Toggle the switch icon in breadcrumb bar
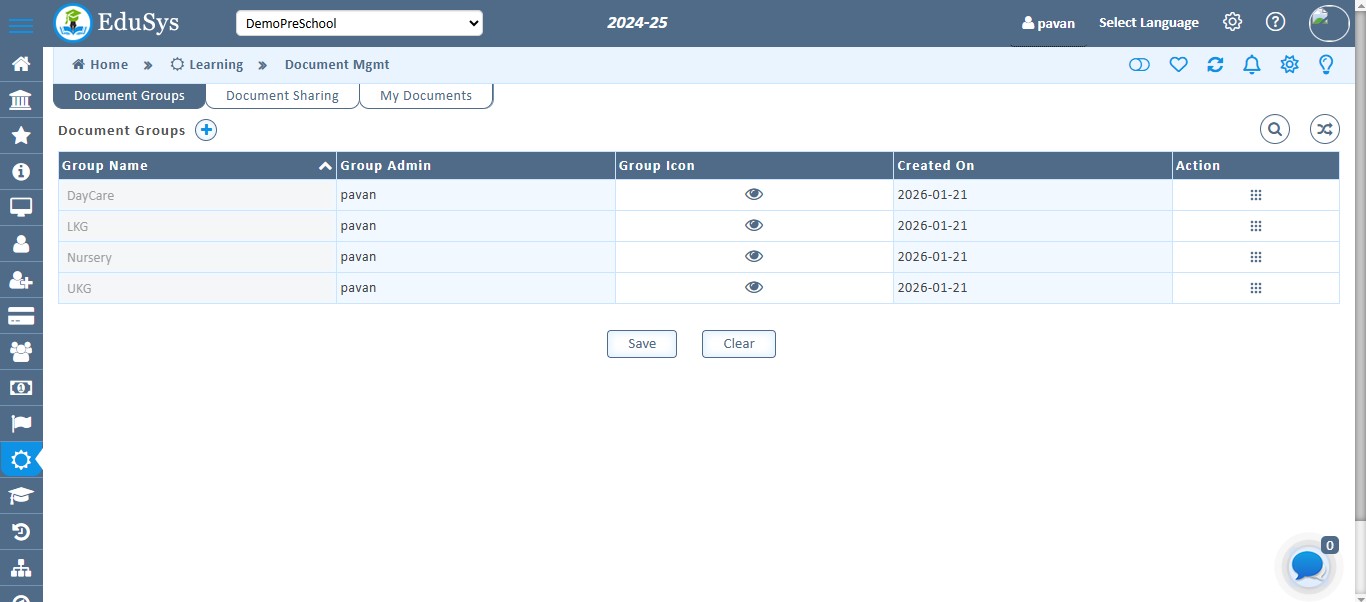This screenshot has width=1366, height=602. [x=1139, y=65]
